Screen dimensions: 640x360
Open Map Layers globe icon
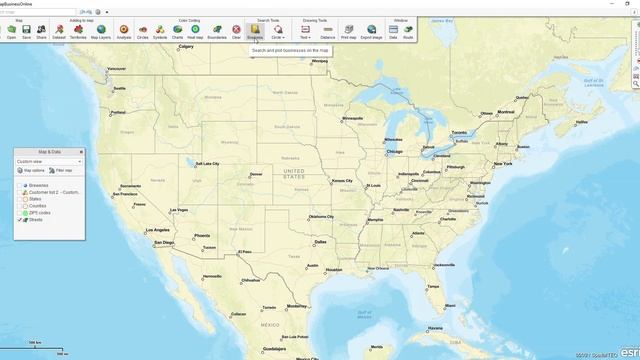click(101, 32)
